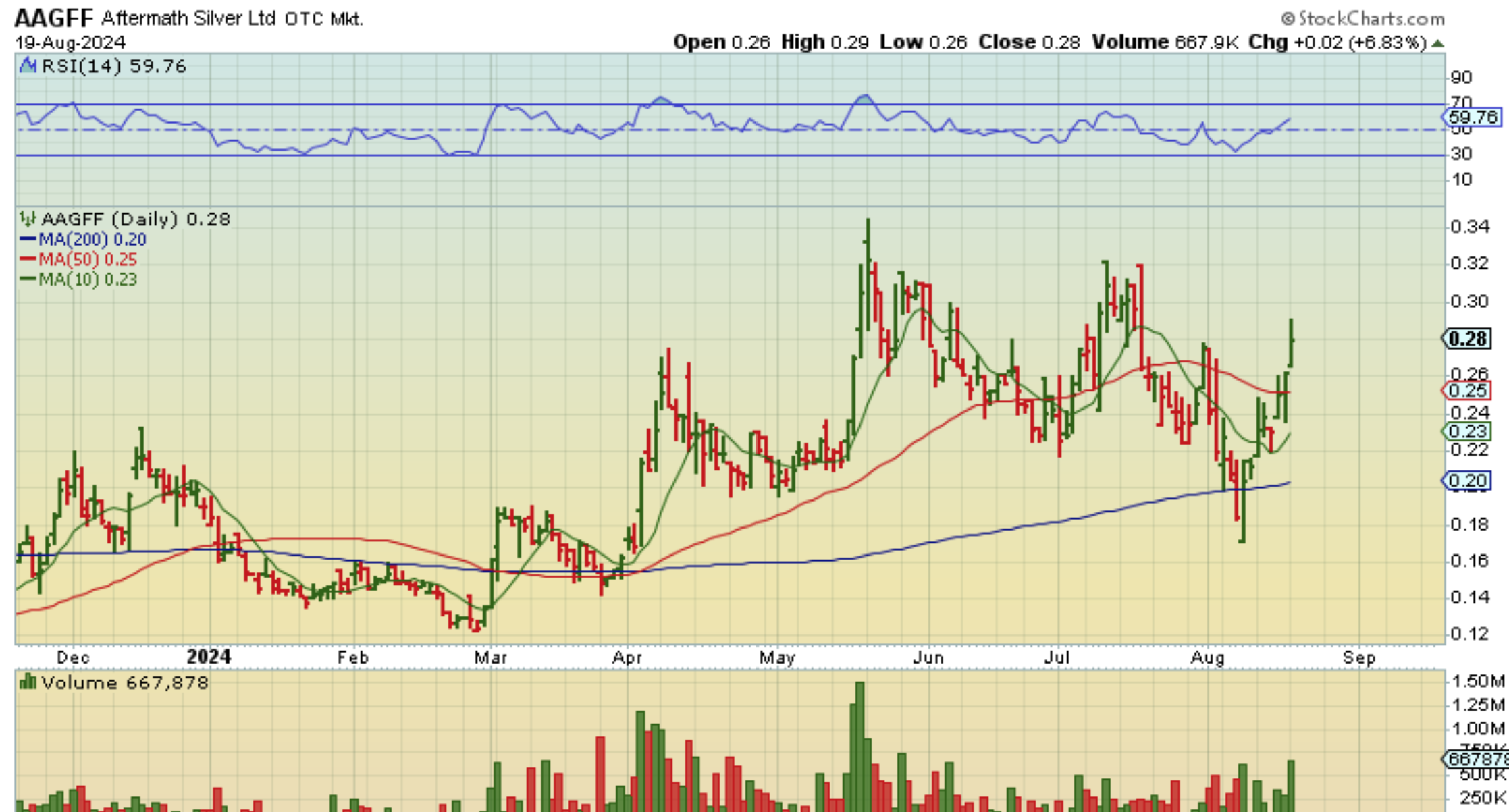Click the 2024 year label on the axis
Image resolution: width=1509 pixels, height=812 pixels.
(x=208, y=657)
